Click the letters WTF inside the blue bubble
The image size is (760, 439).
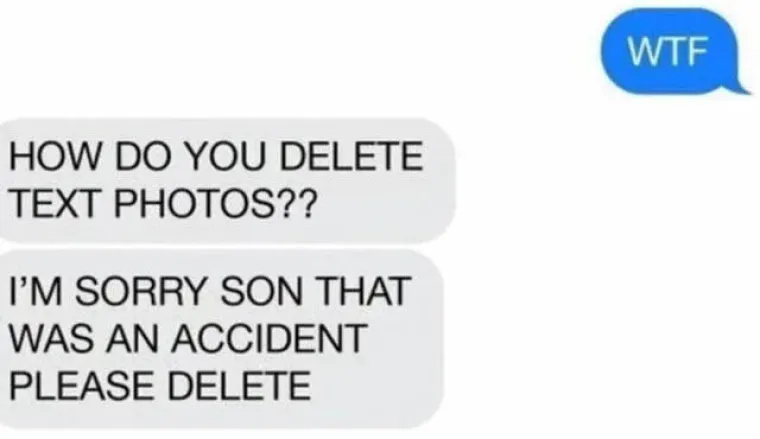[x=668, y=51]
